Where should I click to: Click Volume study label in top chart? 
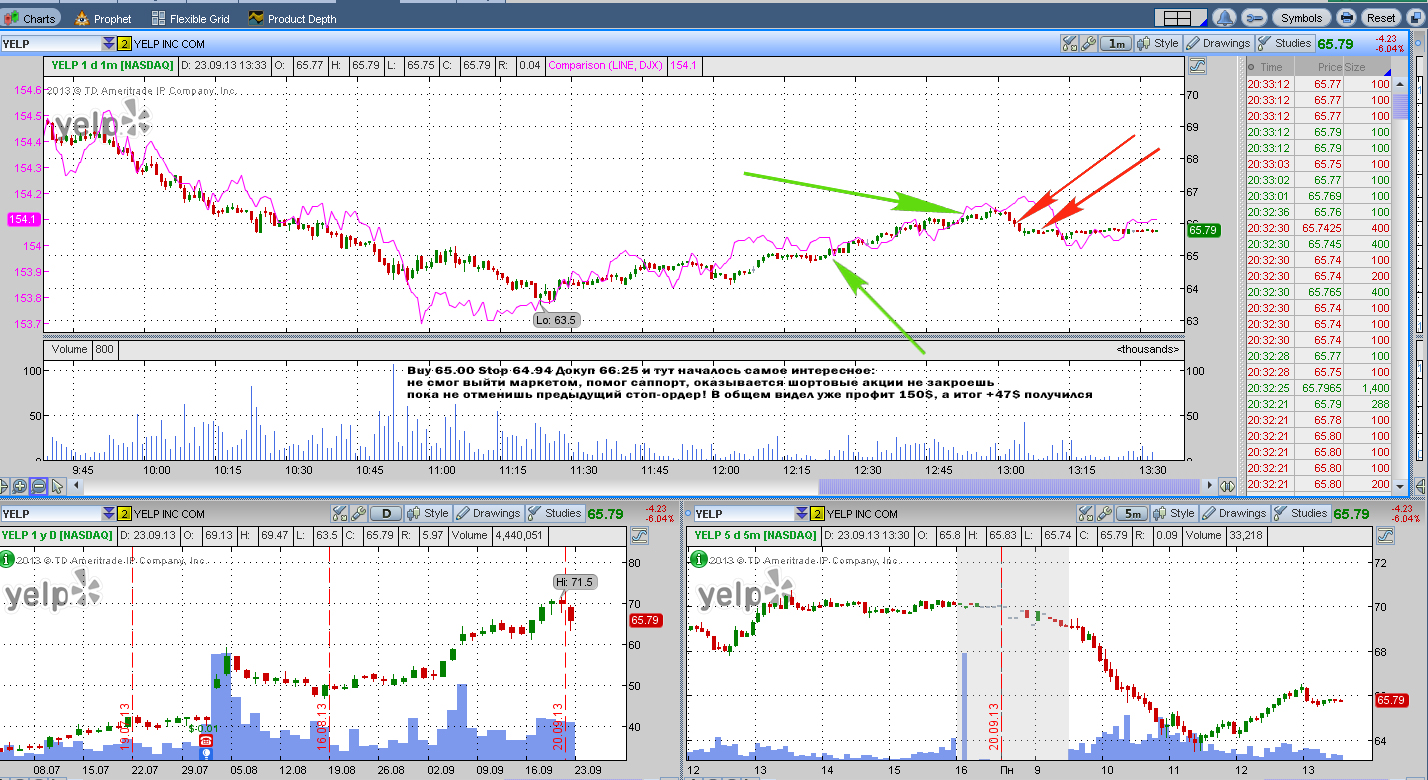tap(68, 350)
